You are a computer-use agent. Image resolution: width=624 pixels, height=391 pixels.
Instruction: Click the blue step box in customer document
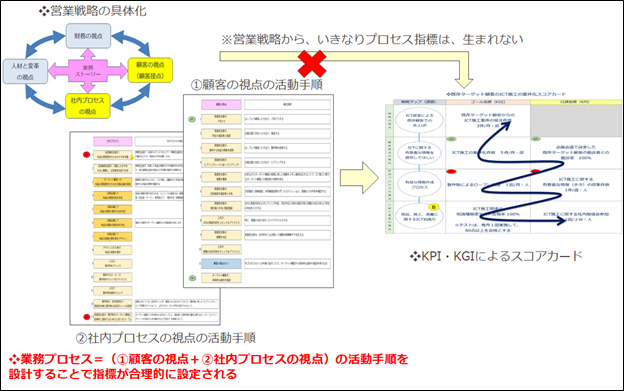coord(221,263)
